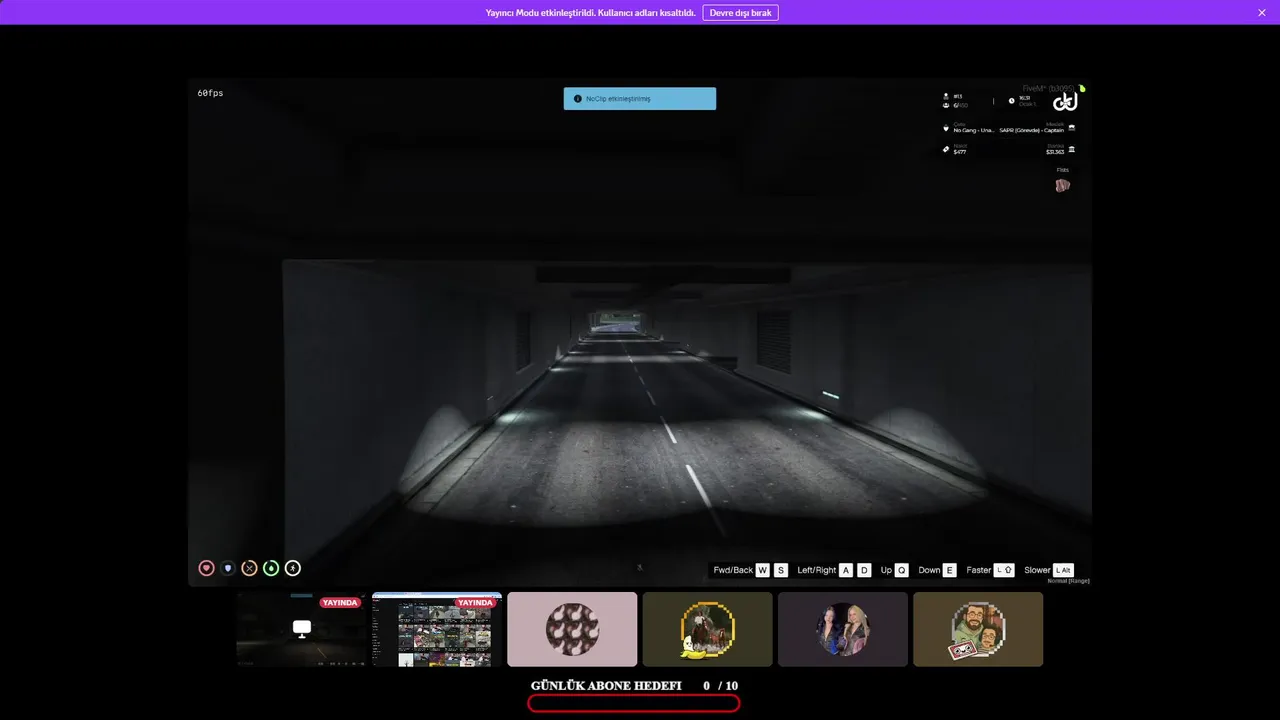Open the second live stream thumbnail showing a grid
This screenshot has width=1280, height=720.
click(437, 629)
